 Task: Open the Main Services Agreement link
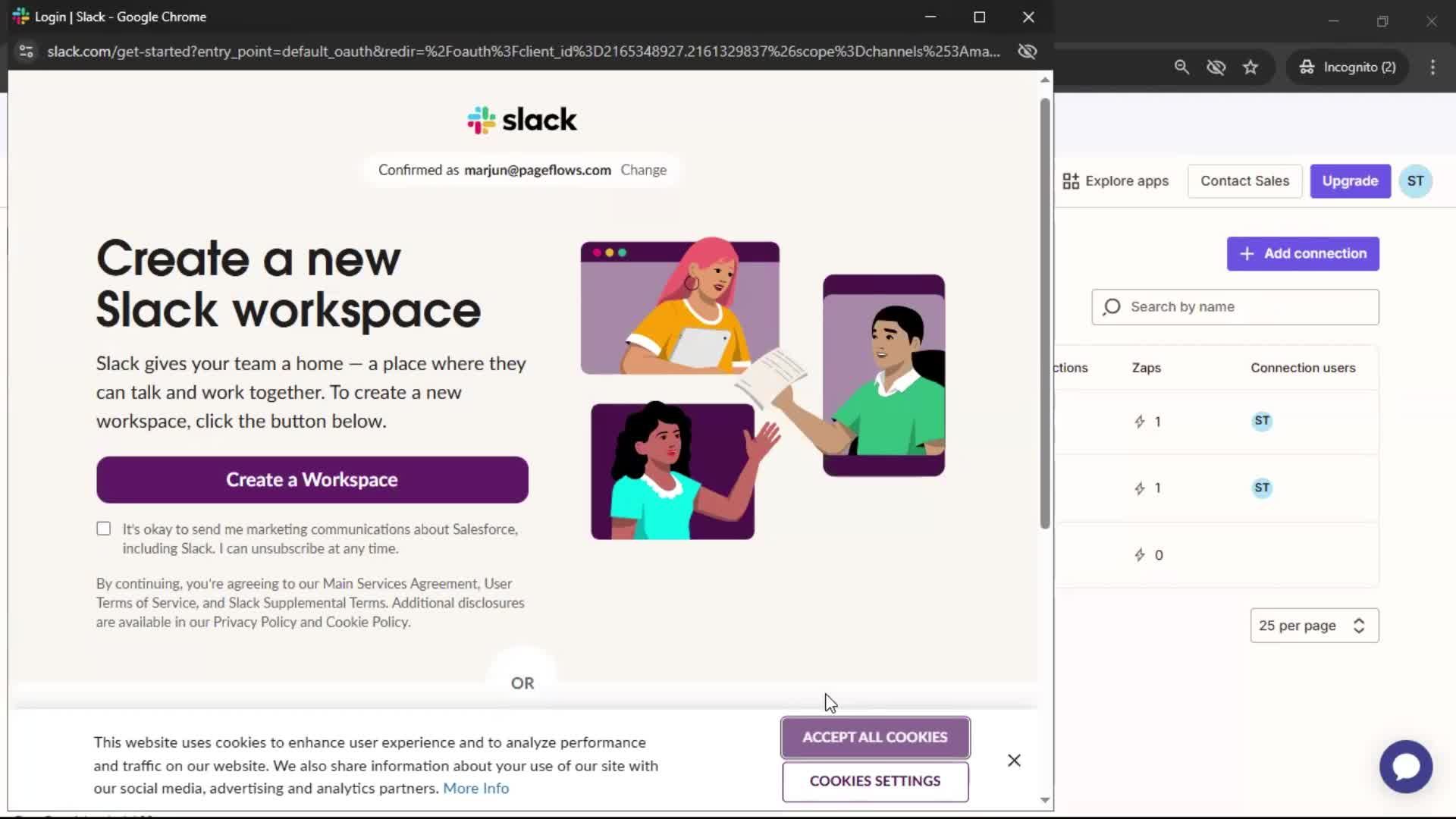400,584
